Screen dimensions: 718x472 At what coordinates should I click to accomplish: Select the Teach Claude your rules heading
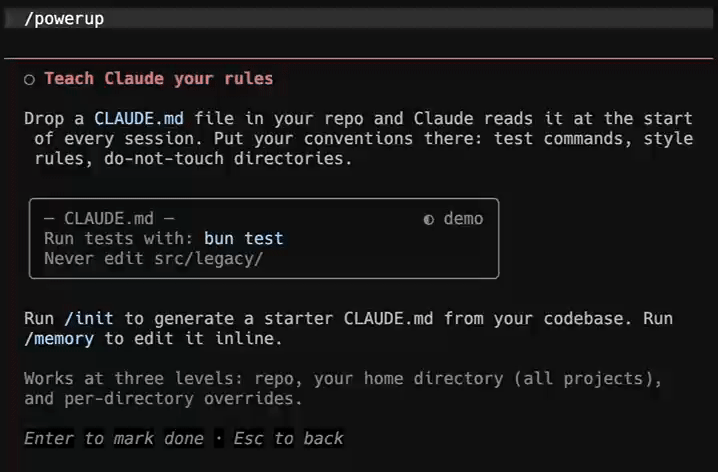coord(158,79)
